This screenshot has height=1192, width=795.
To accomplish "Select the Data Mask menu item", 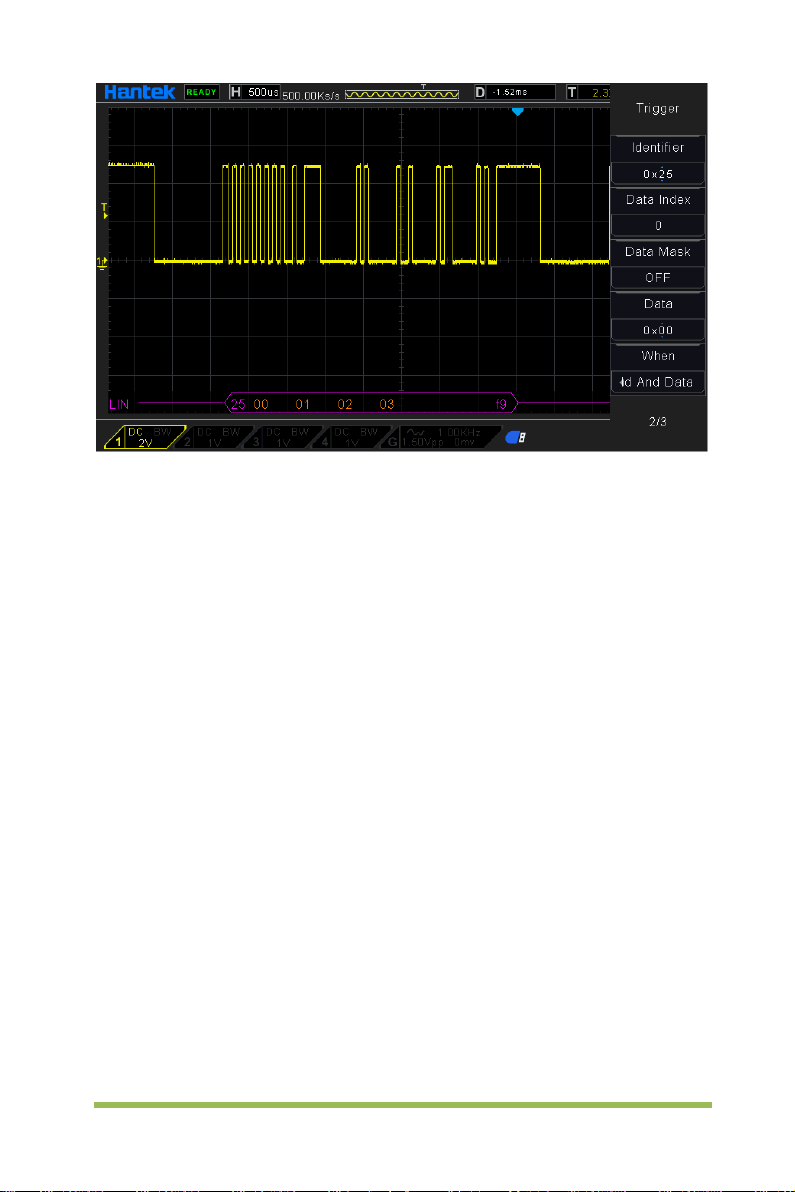I will (x=658, y=252).
